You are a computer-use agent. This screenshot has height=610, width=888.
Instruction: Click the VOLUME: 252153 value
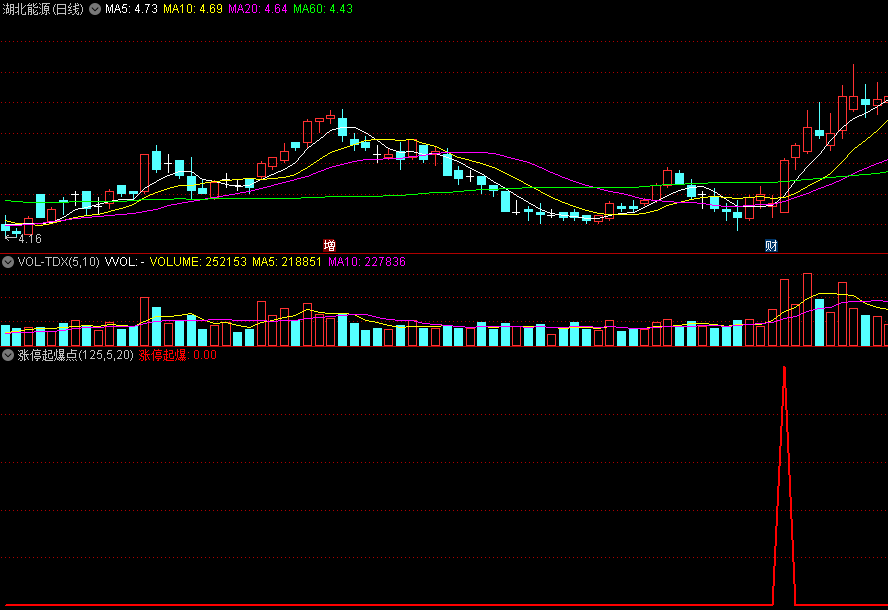[x=198, y=262]
